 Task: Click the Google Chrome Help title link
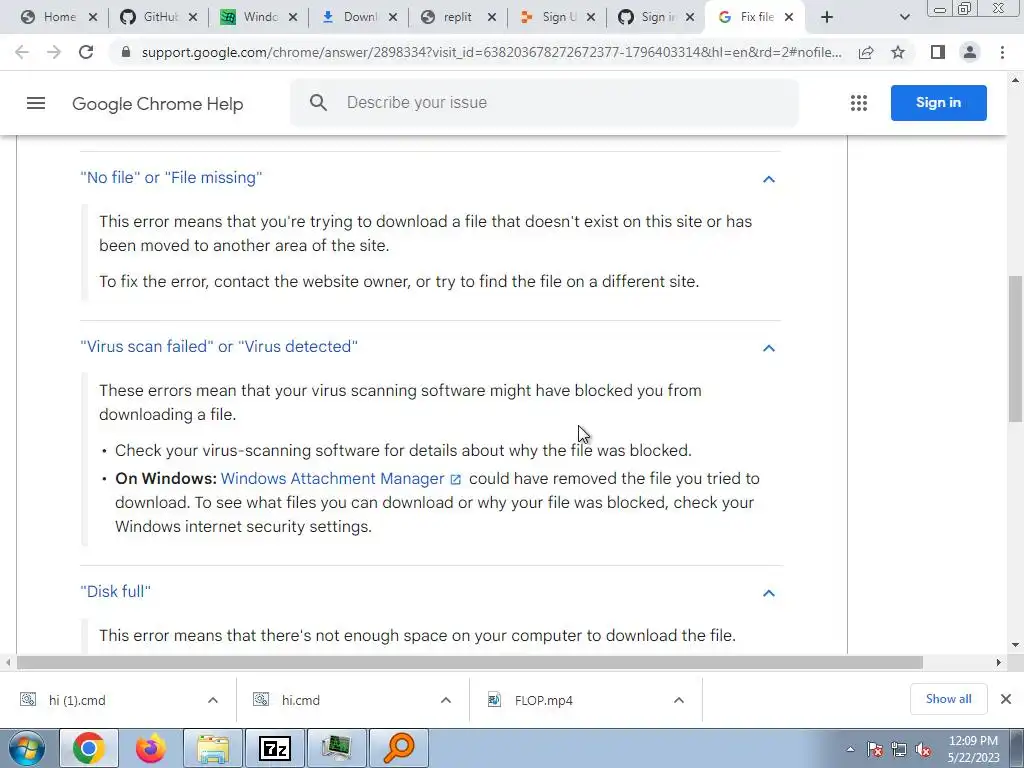click(x=157, y=104)
